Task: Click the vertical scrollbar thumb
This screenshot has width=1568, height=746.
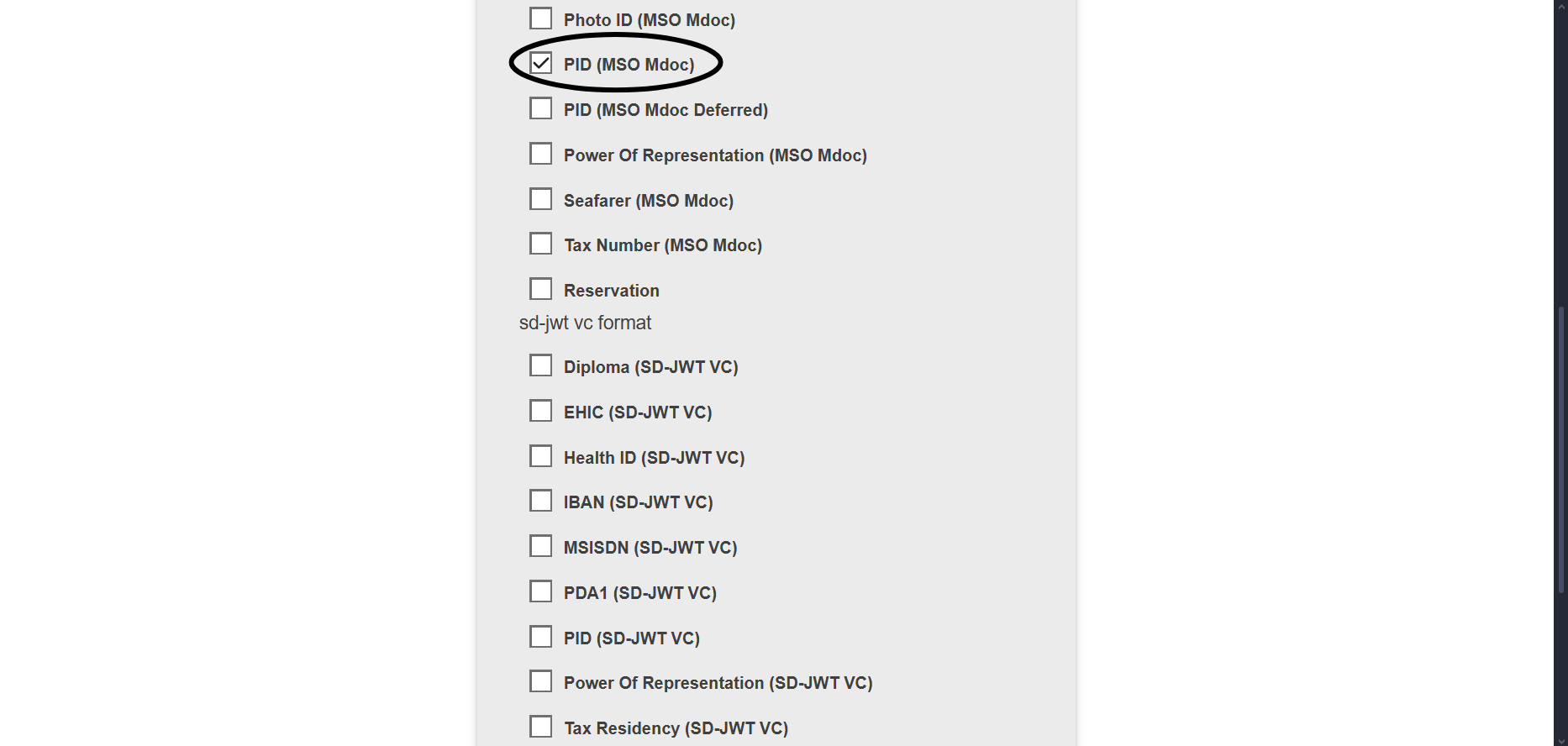Action: point(1561,449)
